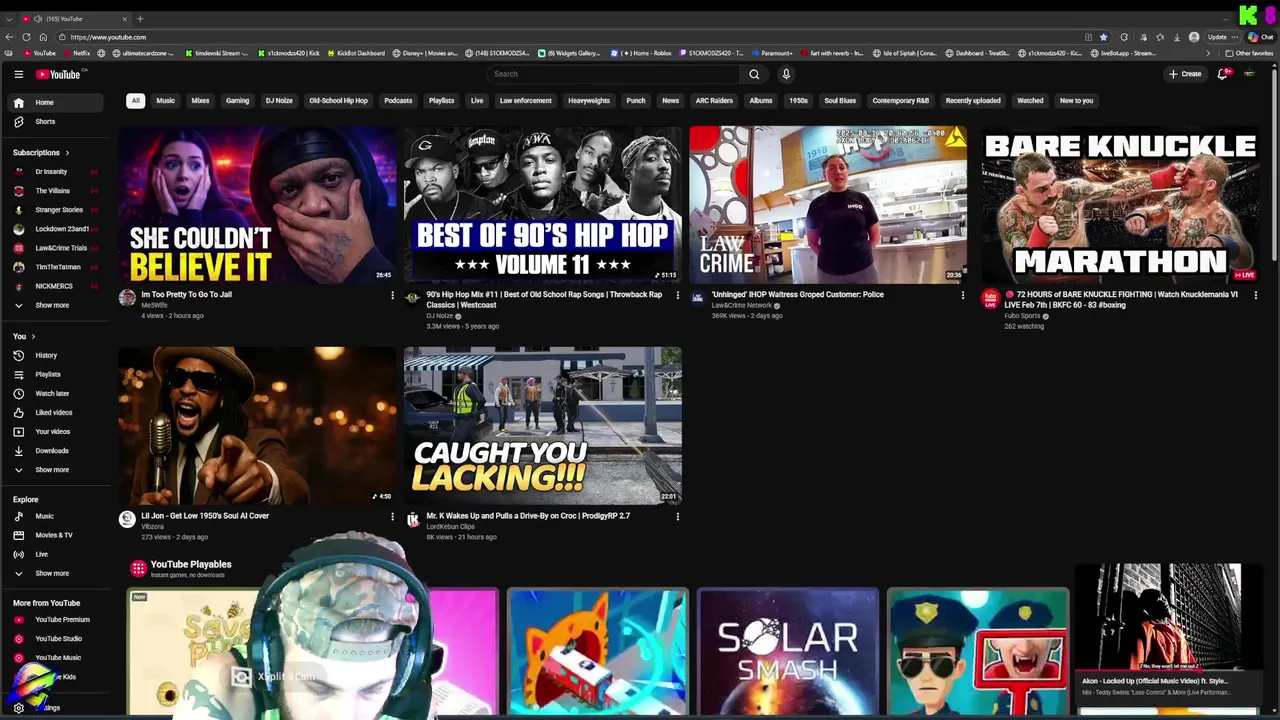Open Live under Explore
This screenshot has height=720, width=1280.
57,554
